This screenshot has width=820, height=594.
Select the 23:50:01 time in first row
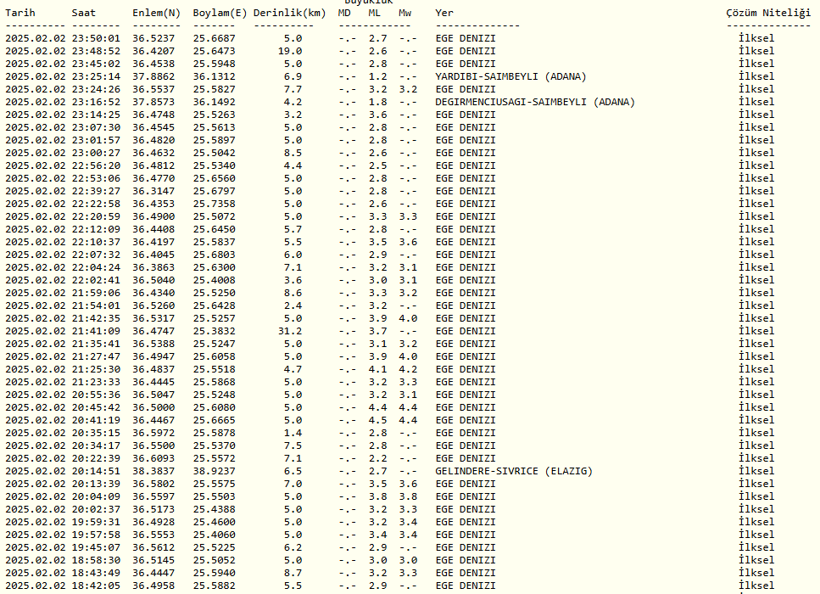click(96, 38)
